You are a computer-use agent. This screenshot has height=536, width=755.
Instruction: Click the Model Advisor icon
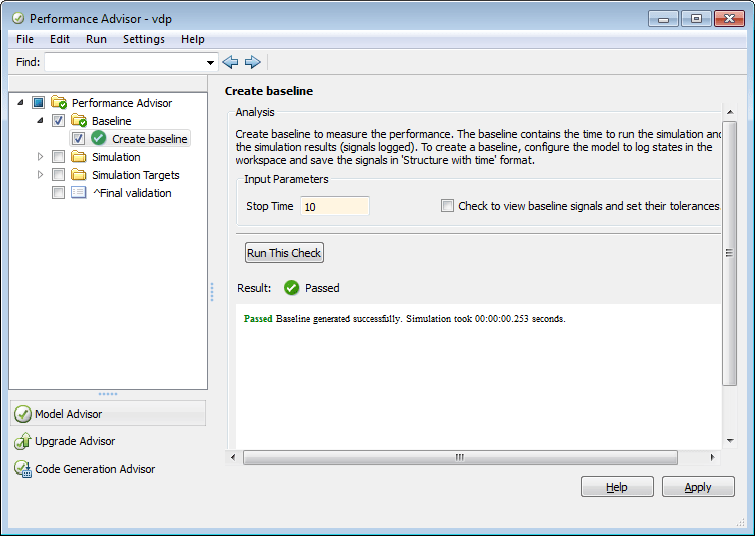tap(22, 414)
